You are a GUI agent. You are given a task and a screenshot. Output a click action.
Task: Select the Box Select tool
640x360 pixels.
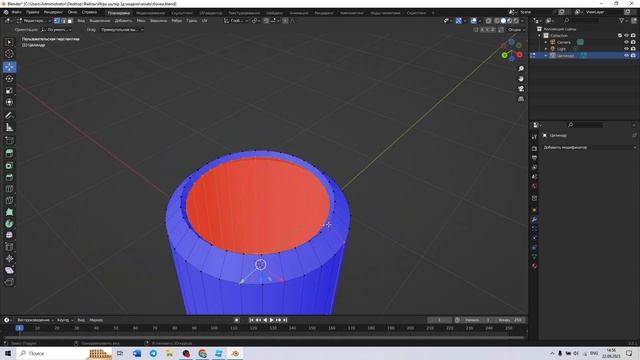[x=9, y=42]
